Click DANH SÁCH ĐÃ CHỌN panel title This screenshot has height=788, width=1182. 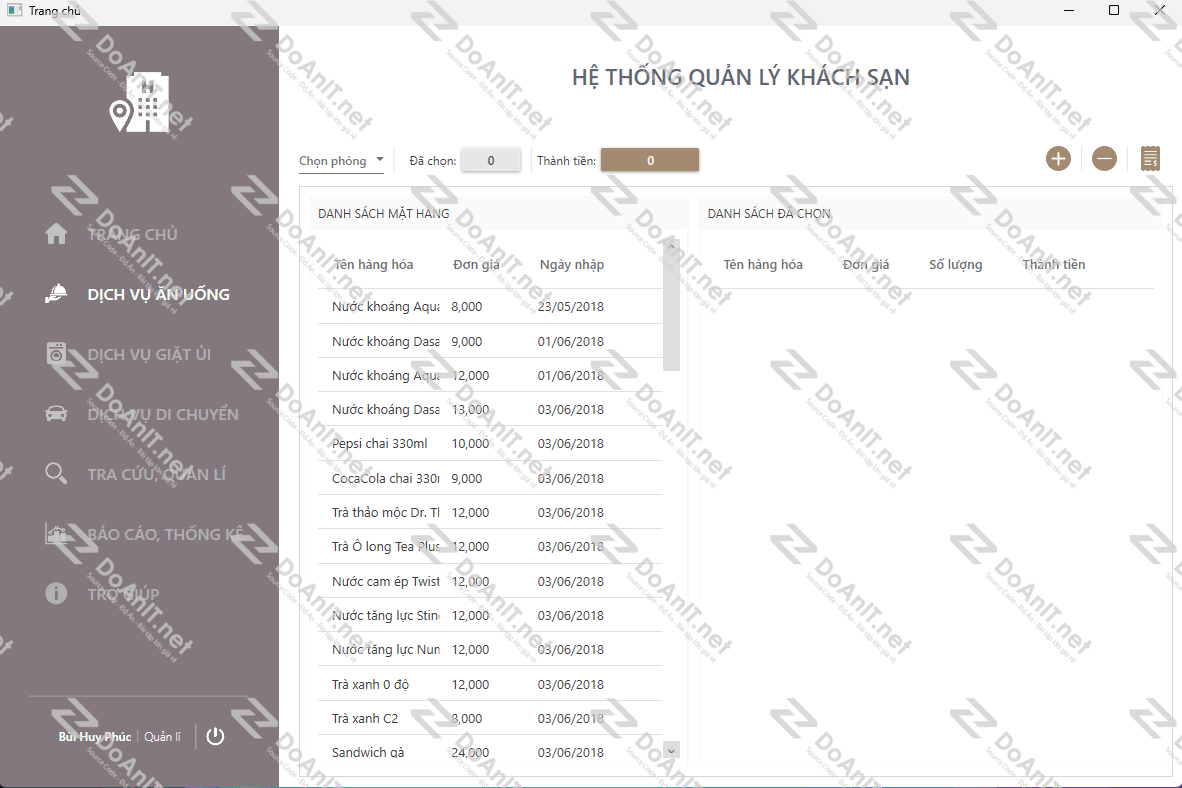pyautogui.click(x=769, y=213)
